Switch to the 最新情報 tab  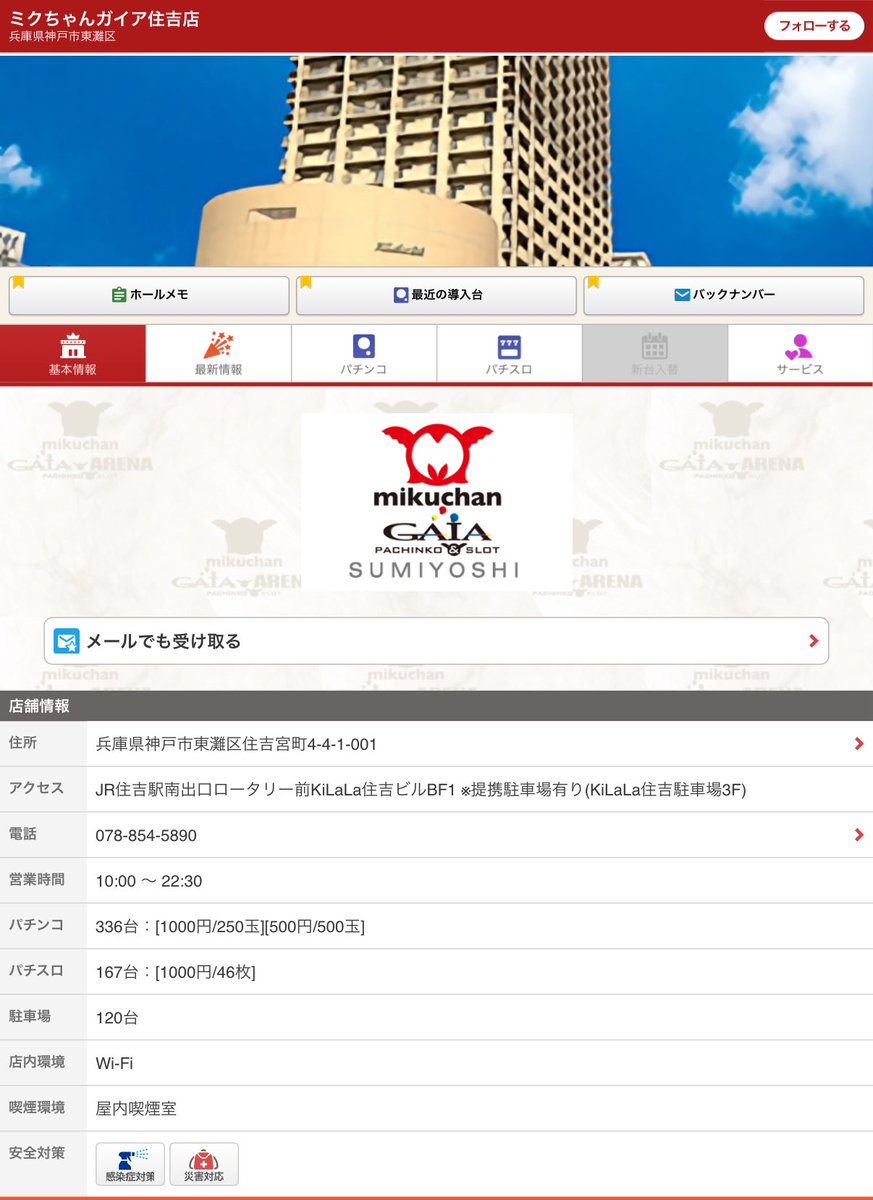pyautogui.click(x=218, y=353)
